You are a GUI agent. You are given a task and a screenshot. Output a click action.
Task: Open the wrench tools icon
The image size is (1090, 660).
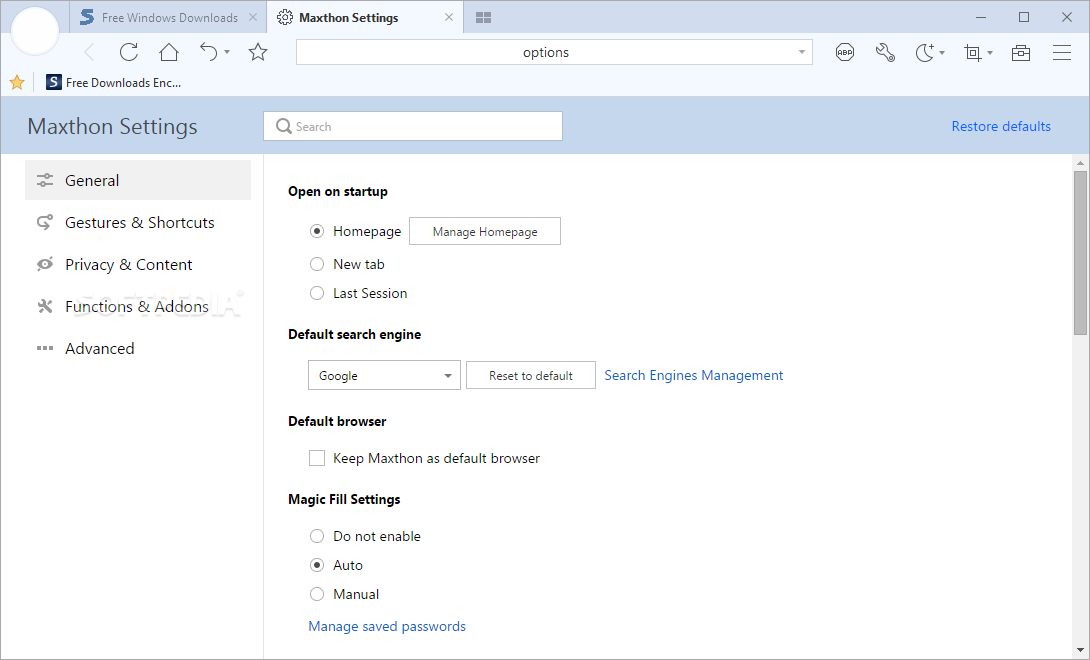point(885,52)
